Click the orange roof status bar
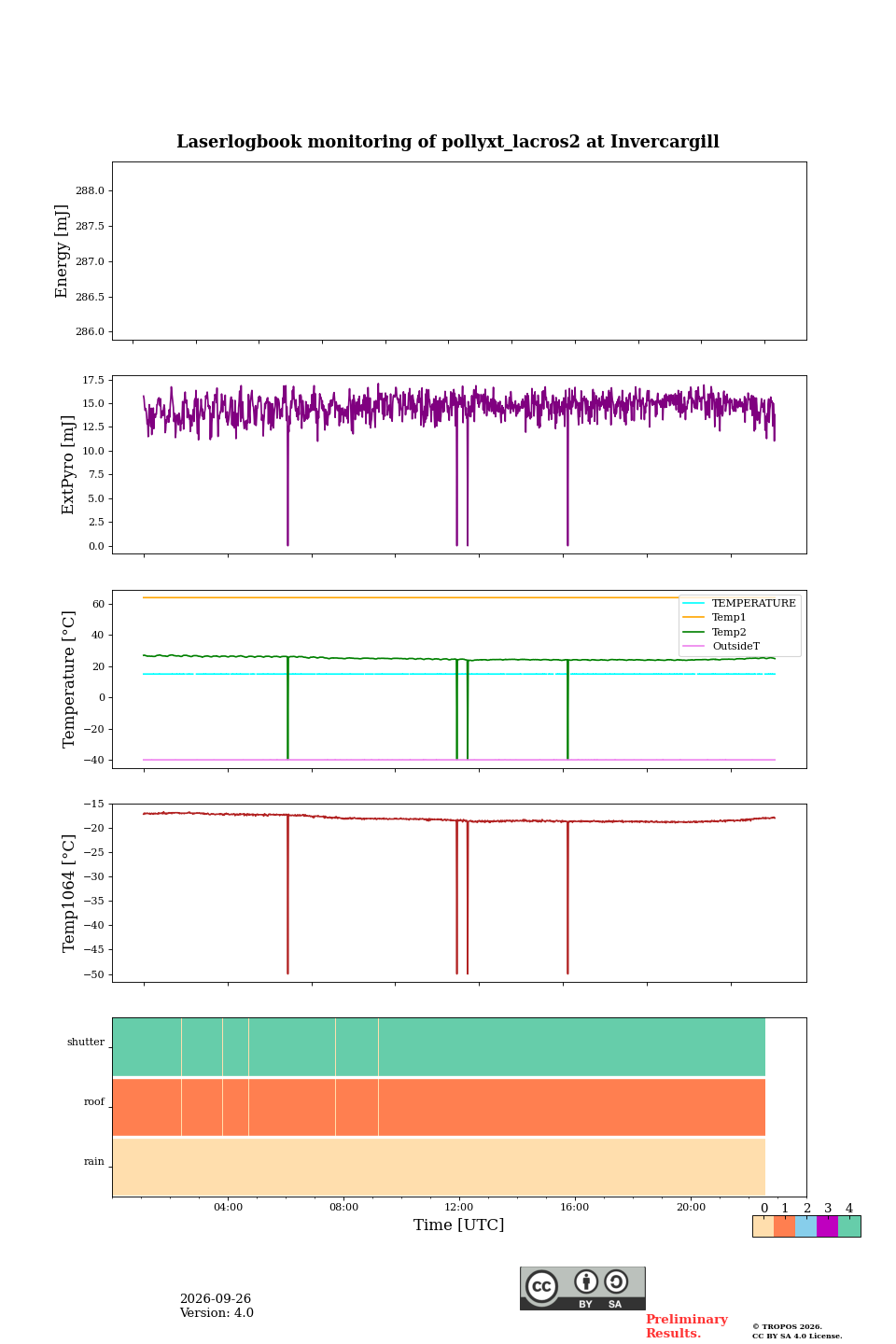Screen dimensions: 896x1344 (x=439, y=1107)
